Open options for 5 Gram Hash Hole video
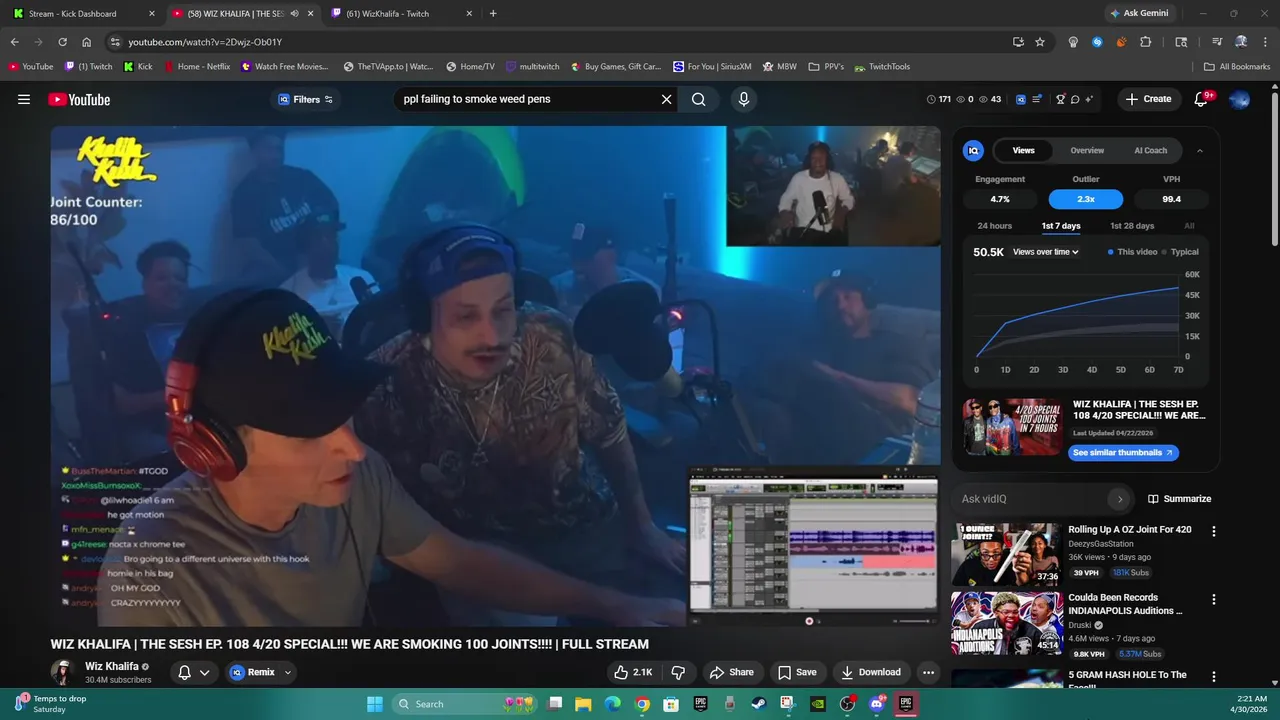Screen dimensions: 1280x720 1214,676
